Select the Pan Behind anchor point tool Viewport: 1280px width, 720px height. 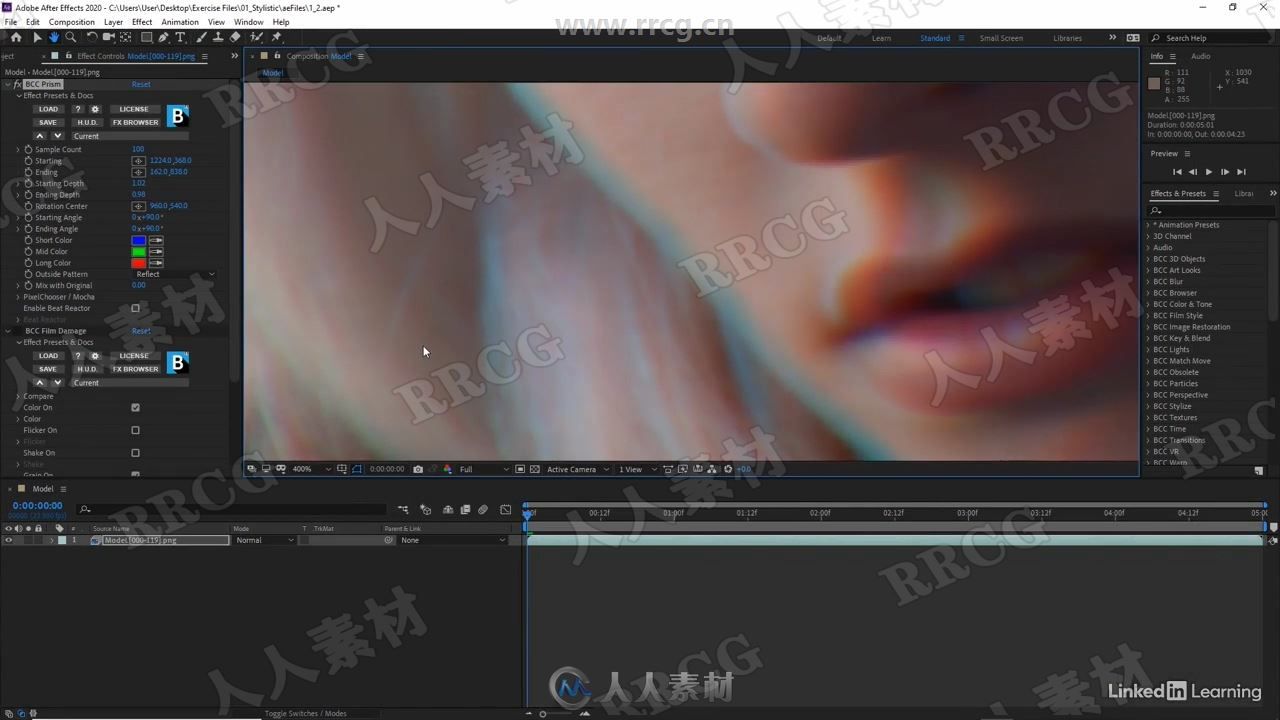click(125, 37)
